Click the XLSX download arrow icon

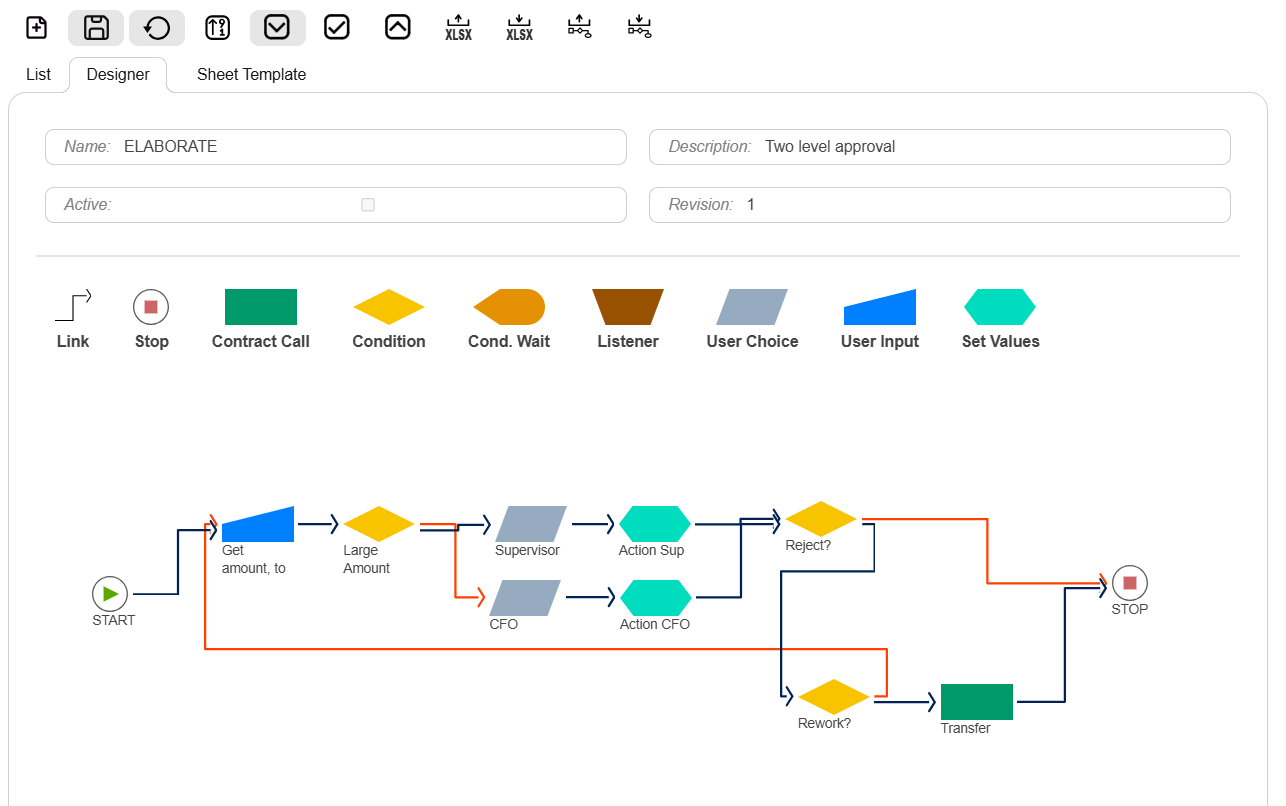[519, 28]
